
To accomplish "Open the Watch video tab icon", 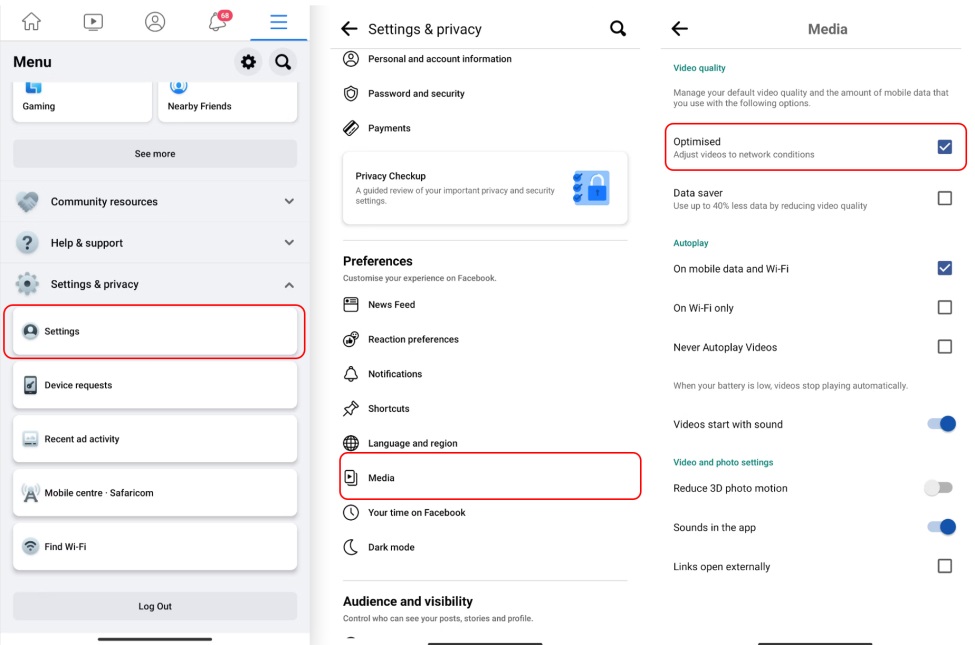I will pyautogui.click(x=93, y=21).
